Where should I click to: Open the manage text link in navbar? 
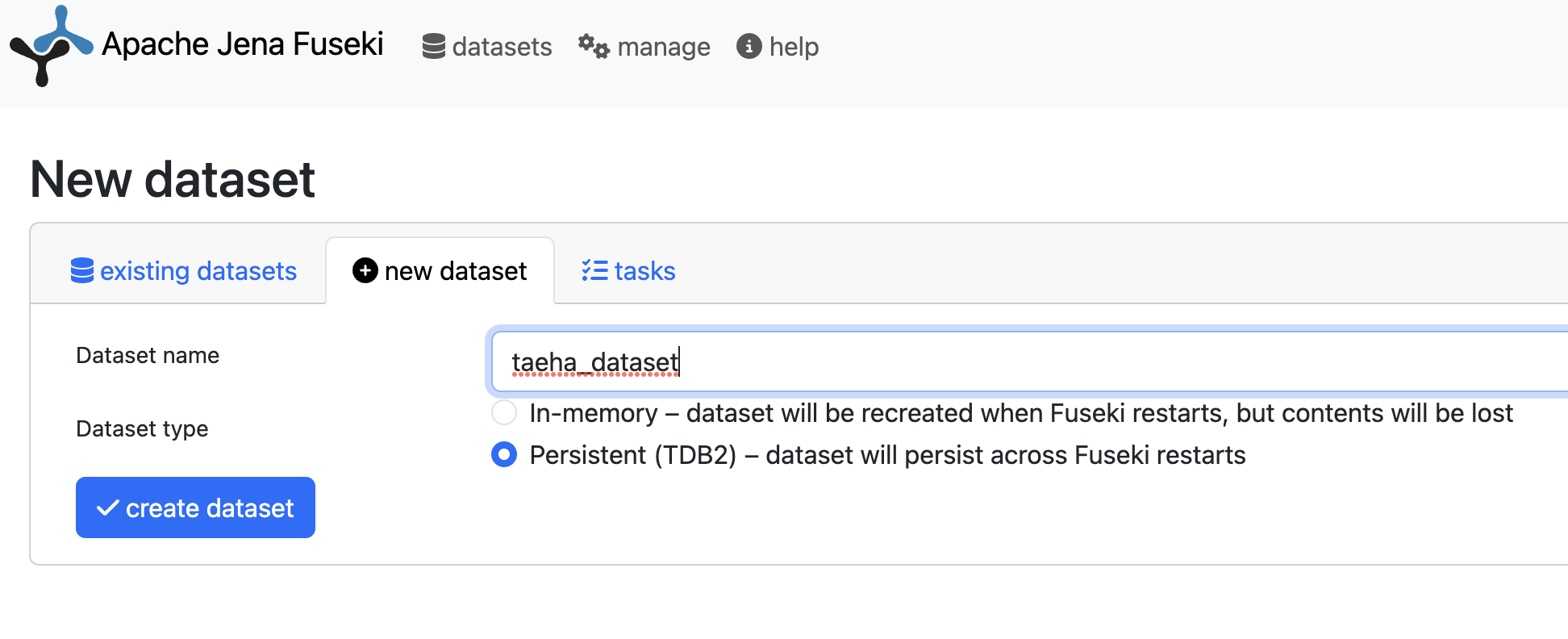point(663,47)
